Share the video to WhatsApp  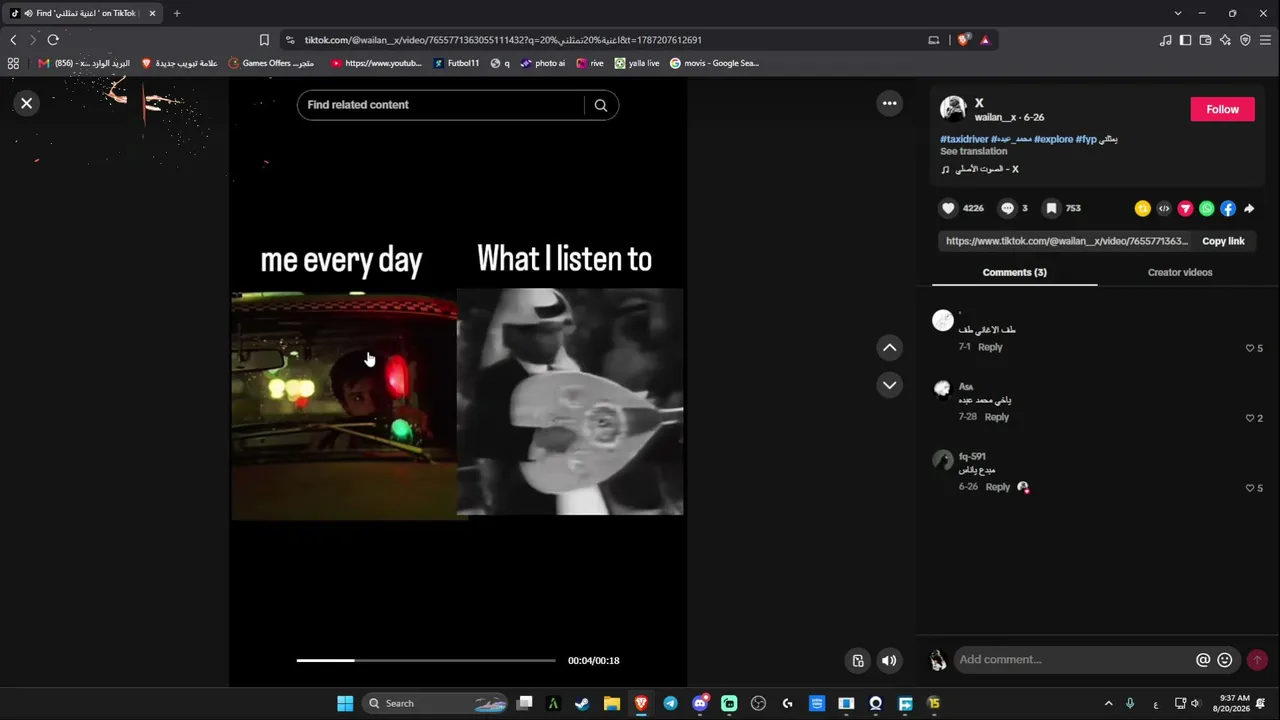(x=1207, y=208)
